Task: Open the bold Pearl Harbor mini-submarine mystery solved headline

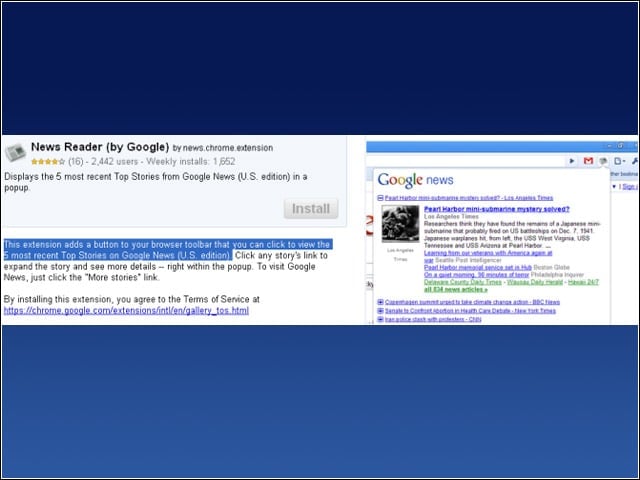Action: 496,209
